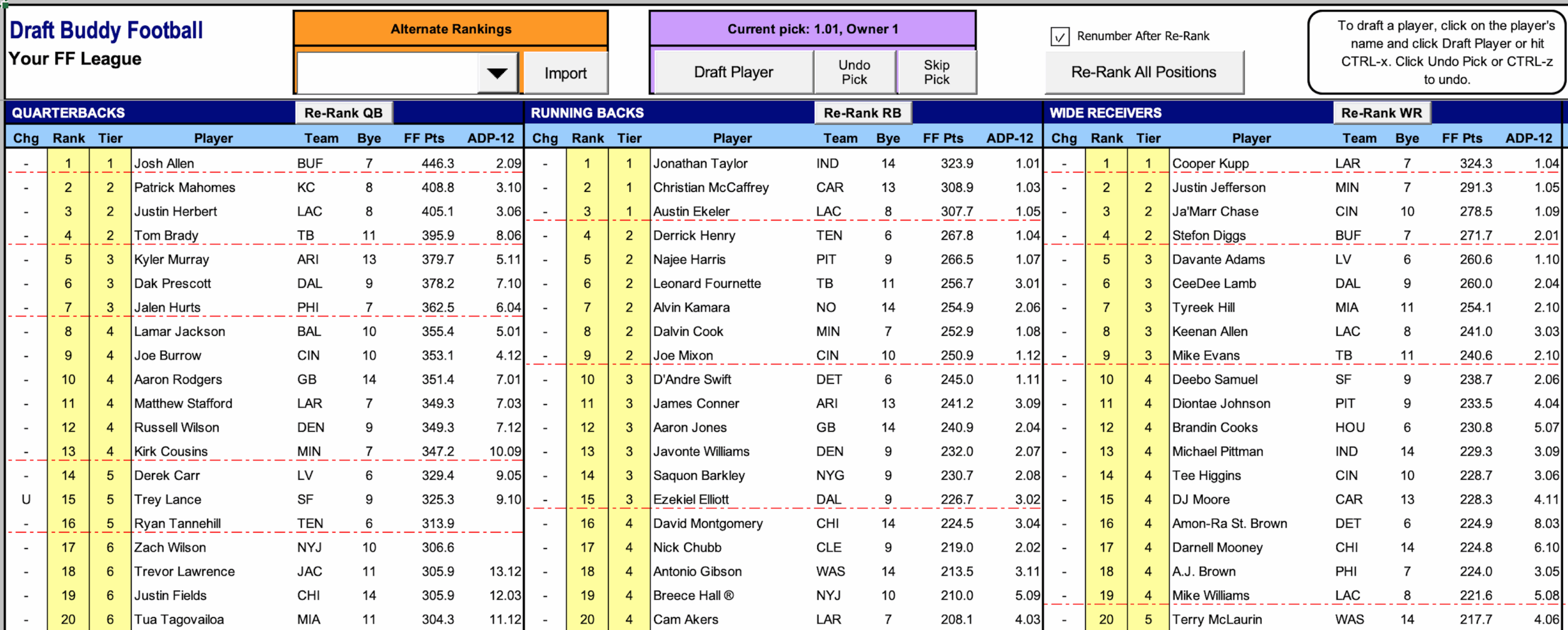Click the RUNNING BACKS section header
The width and height of the screenshot is (1568, 630).
[588, 113]
